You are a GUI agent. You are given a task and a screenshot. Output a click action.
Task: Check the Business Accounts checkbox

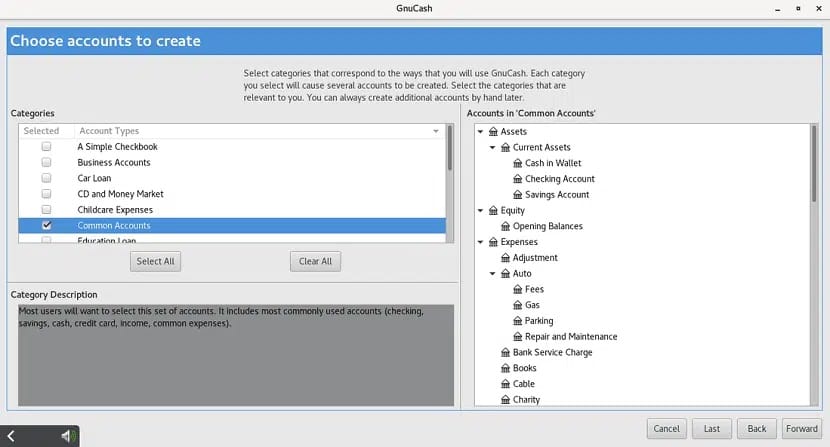(47, 162)
